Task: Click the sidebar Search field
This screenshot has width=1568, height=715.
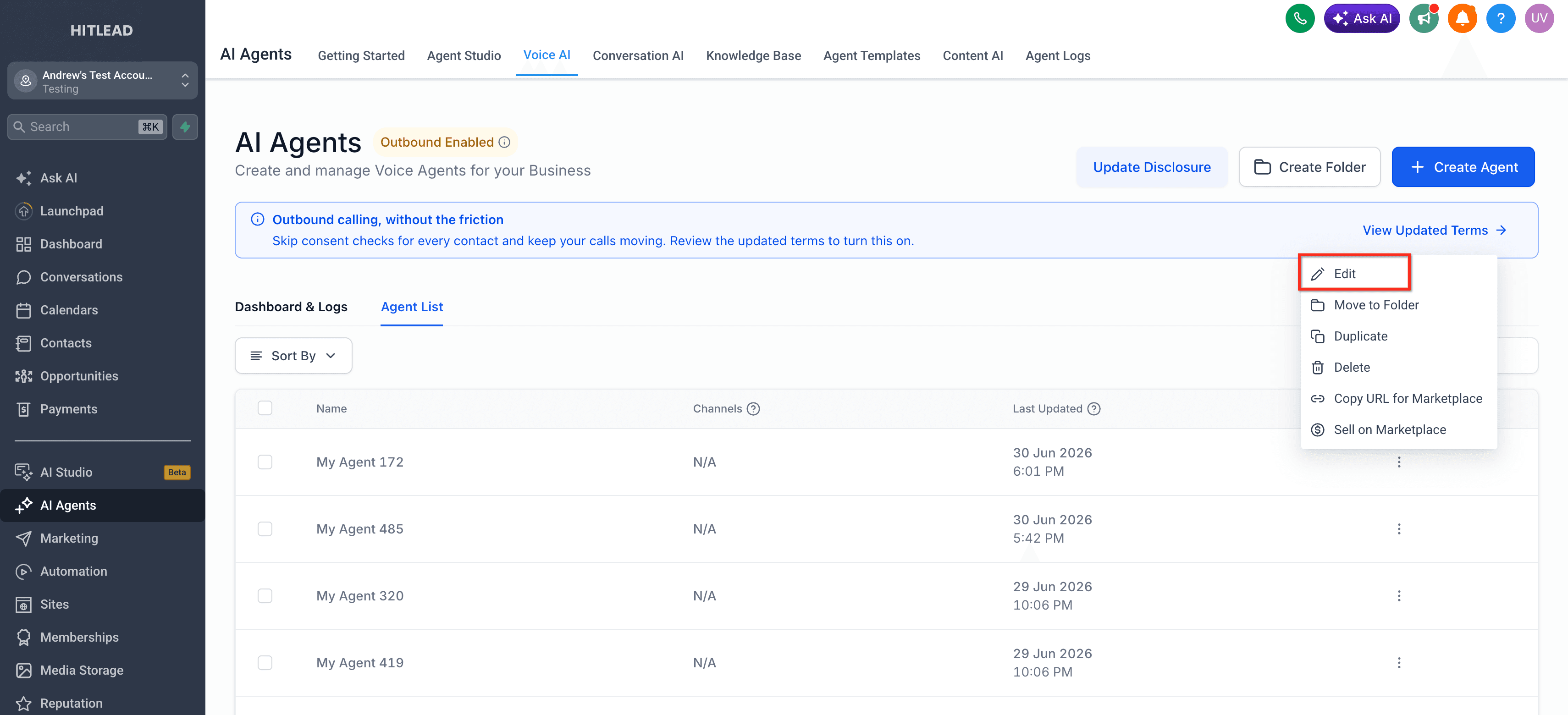Action: pos(87,126)
